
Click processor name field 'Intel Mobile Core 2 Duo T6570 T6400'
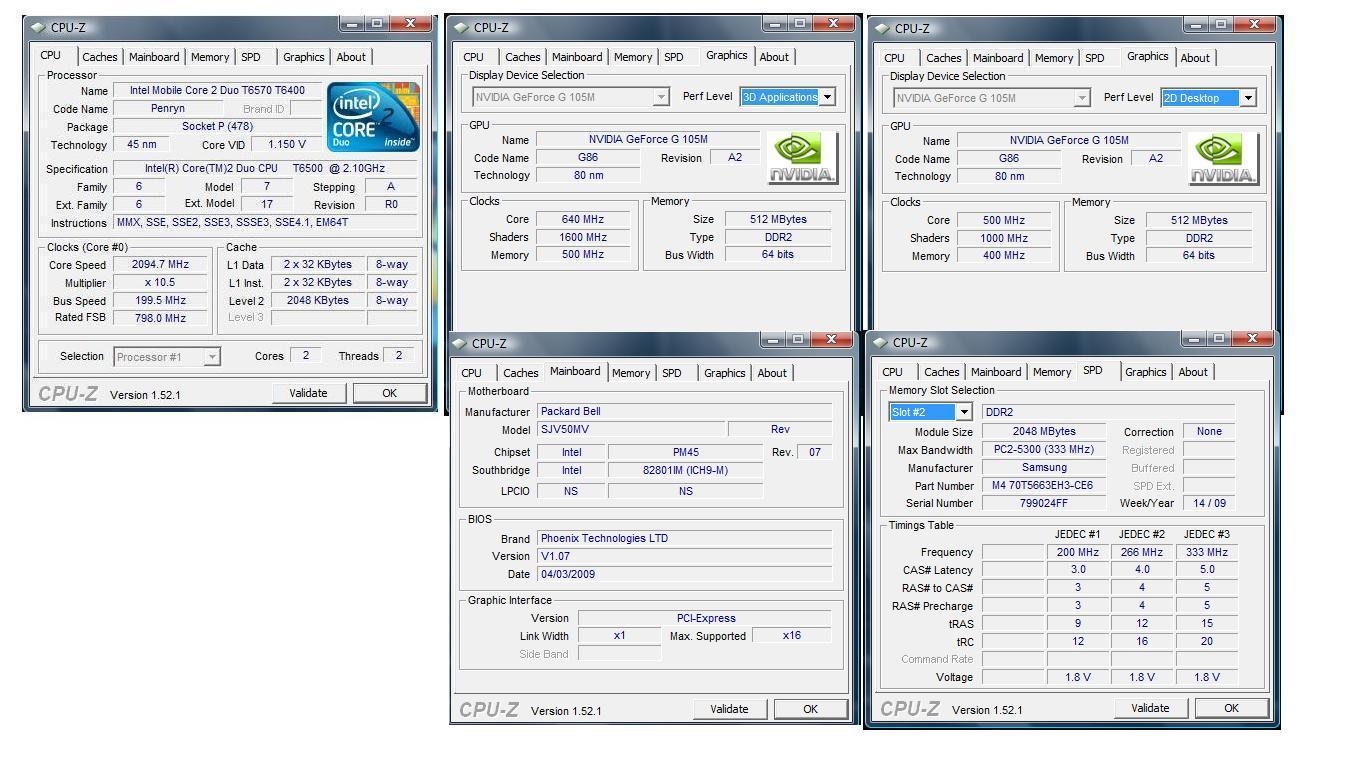[217, 90]
